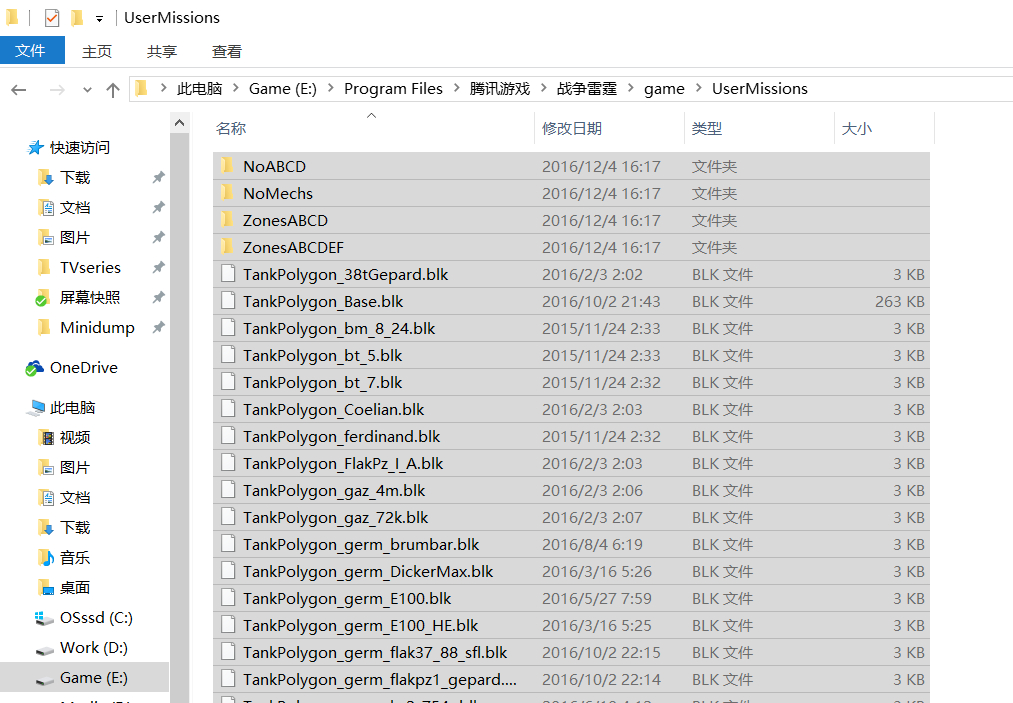Click the pin icon next to TVseries

click(158, 268)
